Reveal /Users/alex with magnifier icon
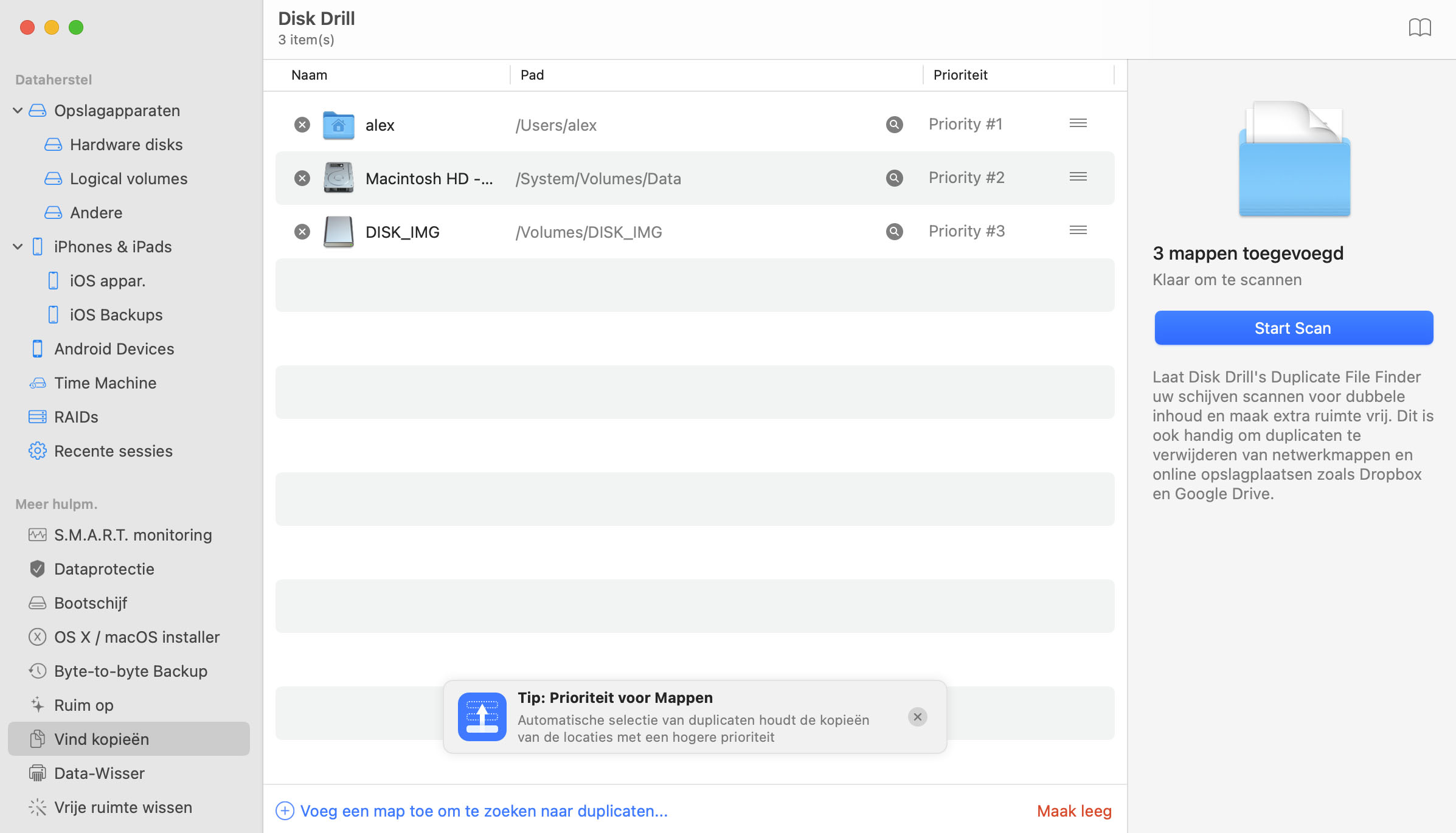 coord(894,125)
